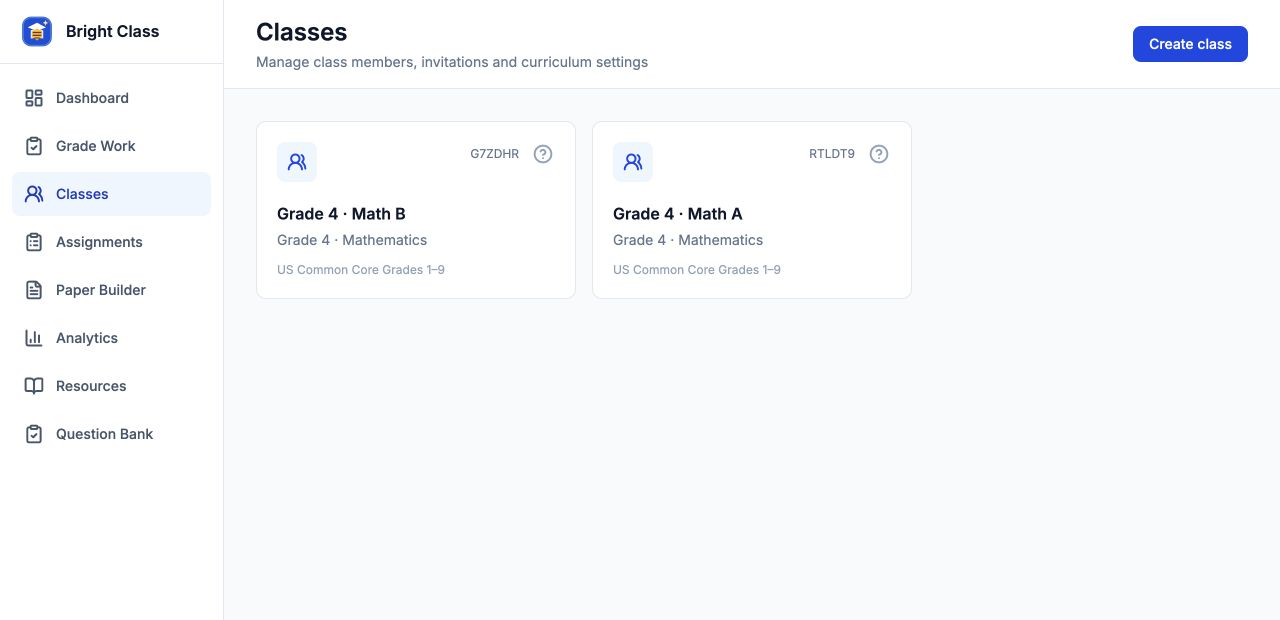1280x620 pixels.
Task: Open help icon next to code RTLDT9
Action: [879, 154]
